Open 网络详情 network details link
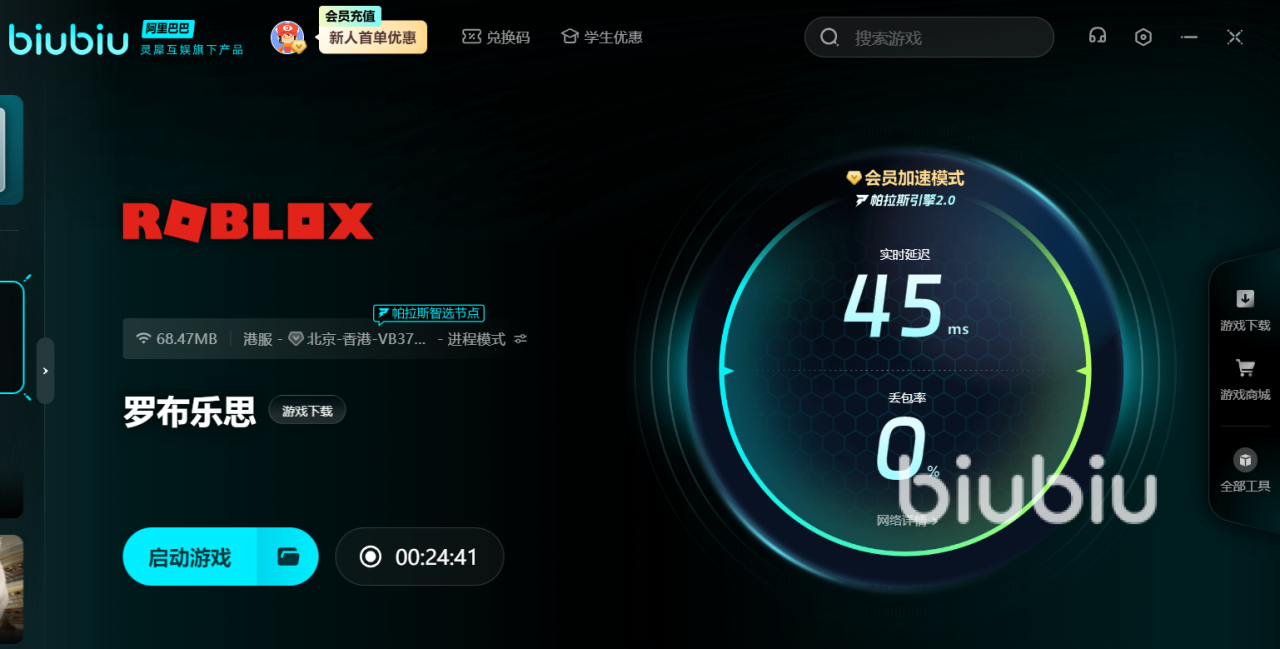 click(905, 520)
